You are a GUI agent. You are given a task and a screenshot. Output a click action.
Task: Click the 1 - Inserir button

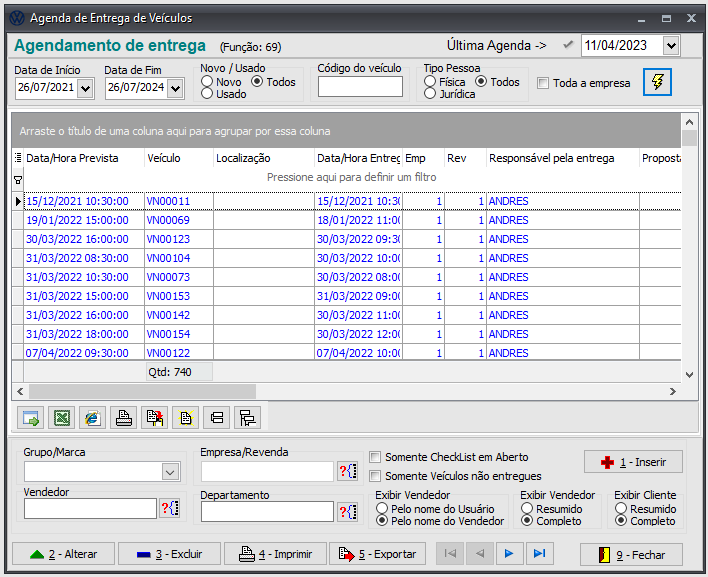coord(633,461)
